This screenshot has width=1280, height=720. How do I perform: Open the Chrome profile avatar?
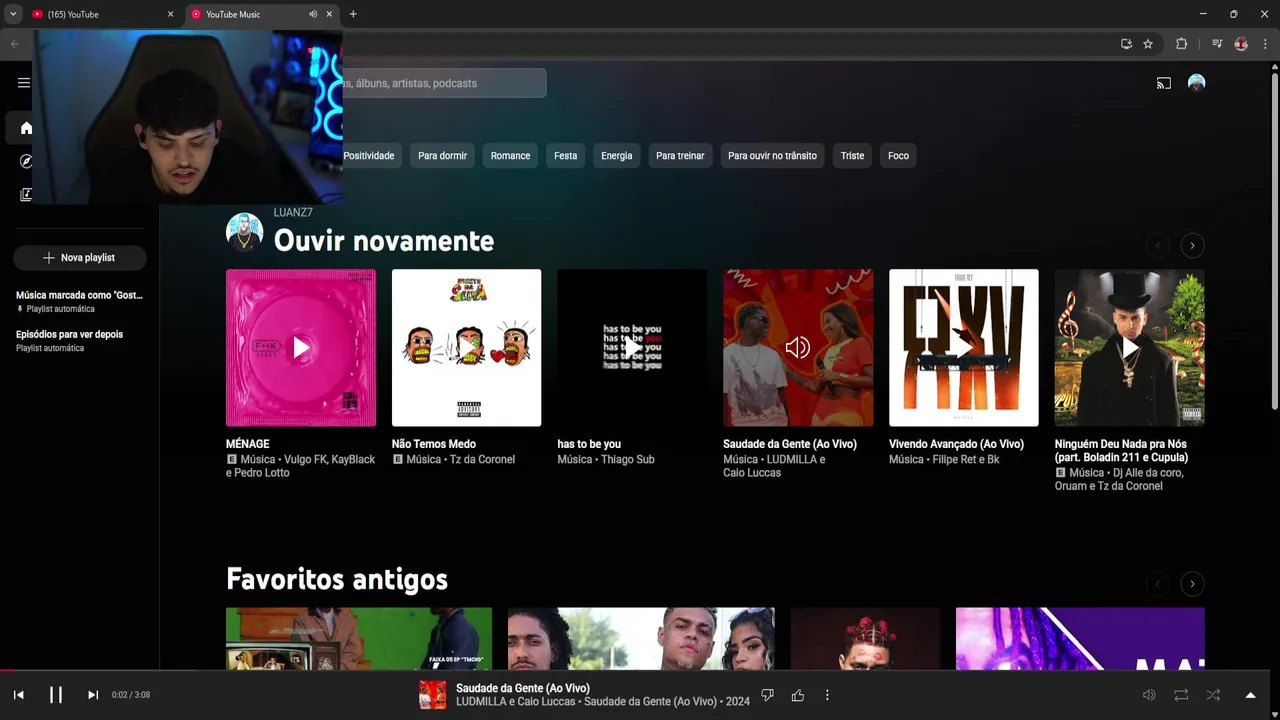coord(1241,44)
